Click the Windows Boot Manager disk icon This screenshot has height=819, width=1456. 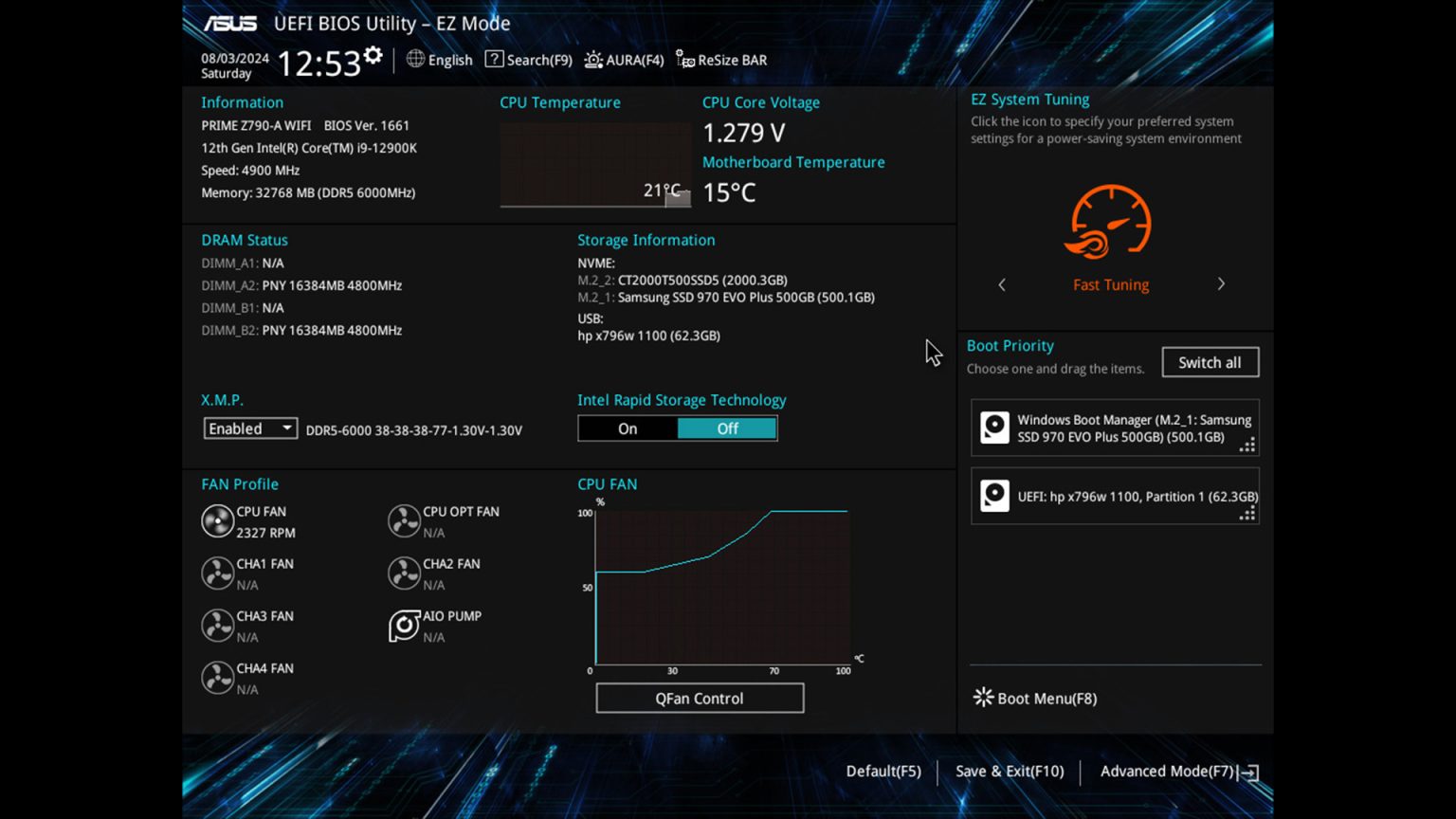coord(994,428)
